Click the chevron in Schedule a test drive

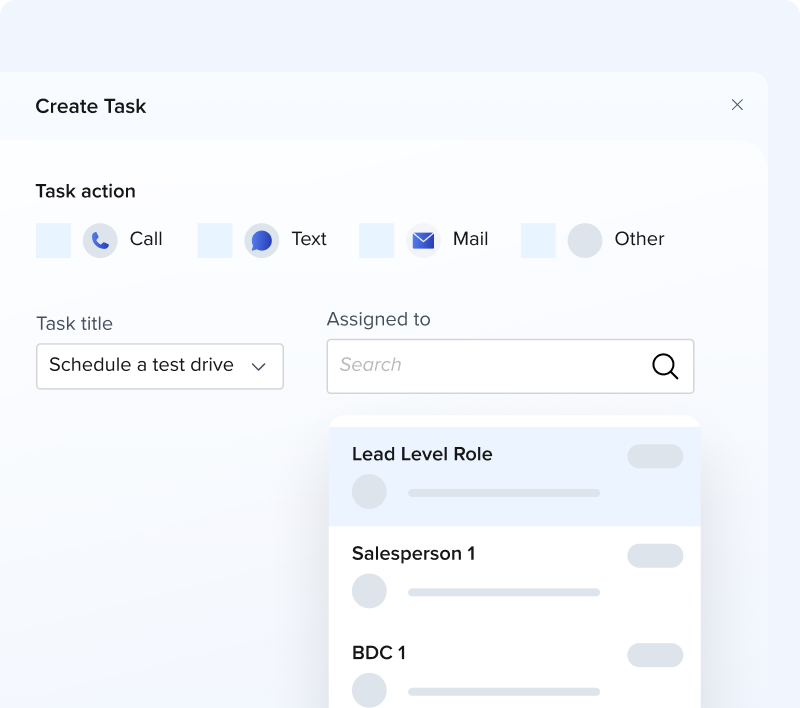(258, 367)
